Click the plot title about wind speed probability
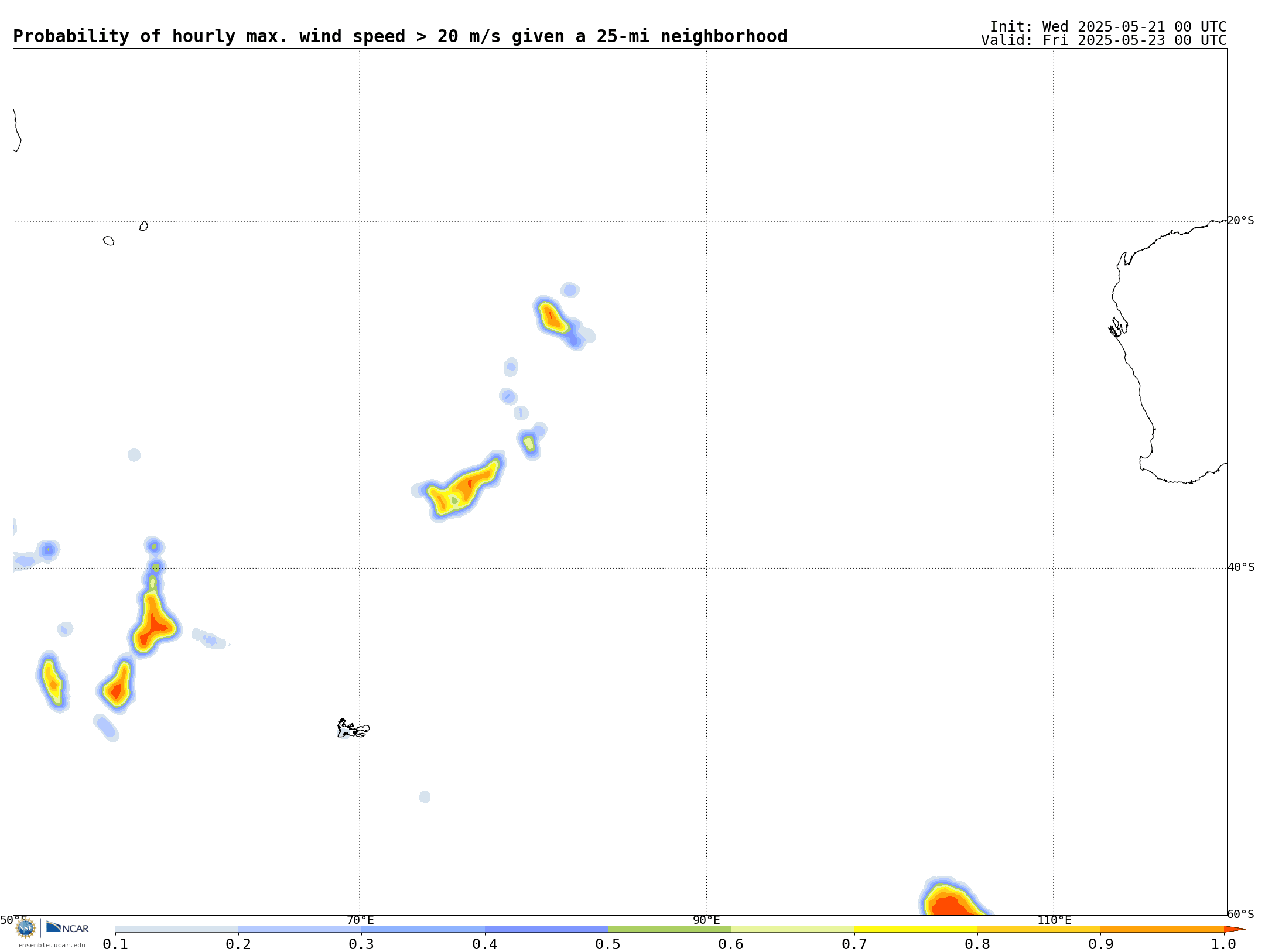Viewport: 1265px width, 952px height. pyautogui.click(x=400, y=36)
